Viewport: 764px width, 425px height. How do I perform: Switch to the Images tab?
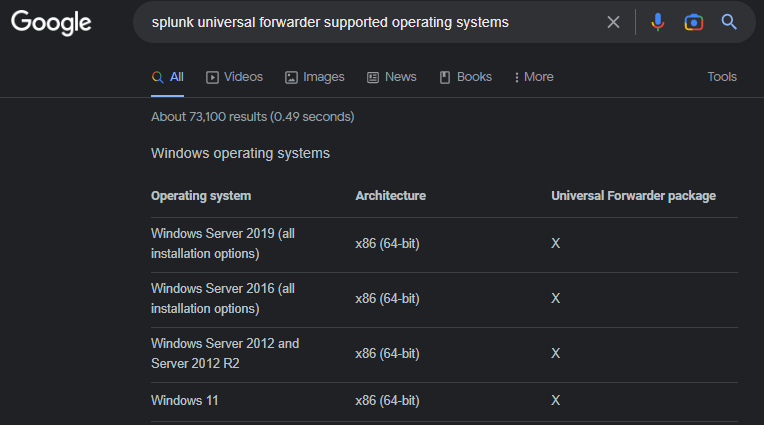click(x=315, y=77)
